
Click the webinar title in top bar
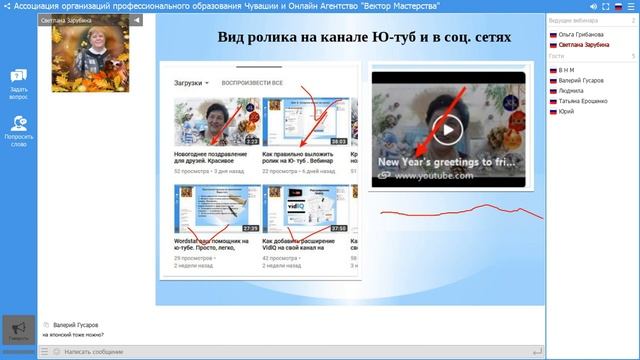pos(227,6)
